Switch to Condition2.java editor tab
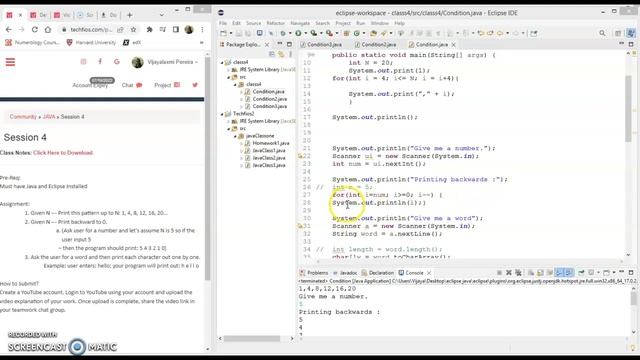640x360 pixels. (x=375, y=44)
